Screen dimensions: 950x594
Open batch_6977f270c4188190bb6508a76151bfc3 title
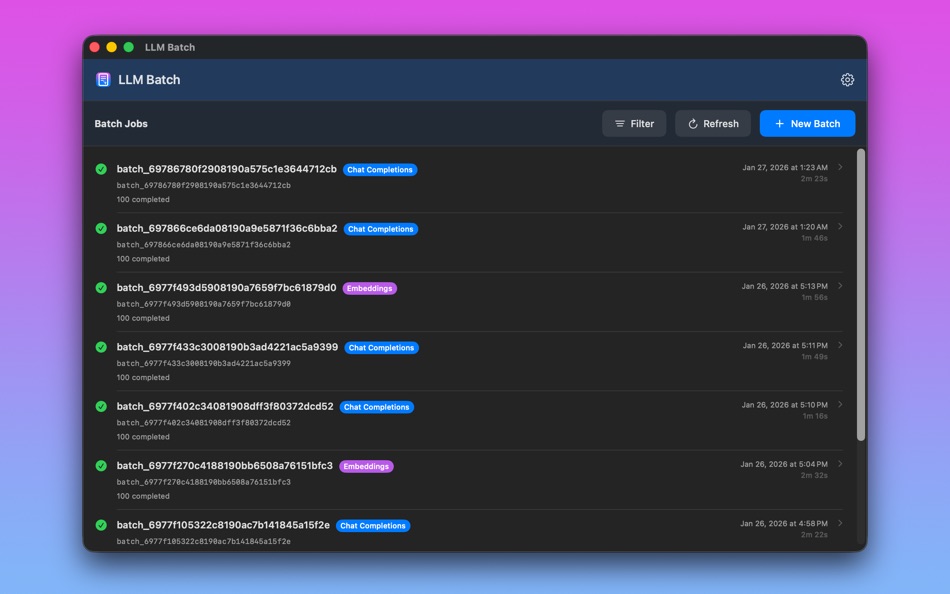click(224, 466)
